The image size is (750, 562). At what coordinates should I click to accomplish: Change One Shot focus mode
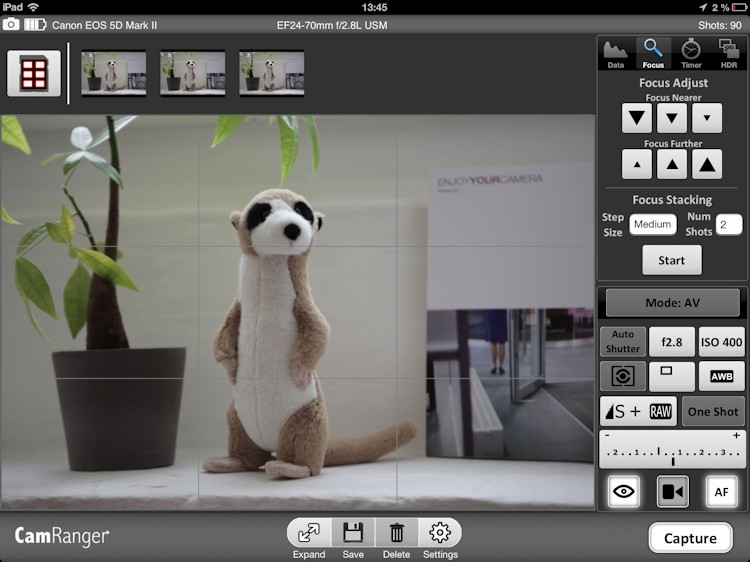(x=713, y=411)
